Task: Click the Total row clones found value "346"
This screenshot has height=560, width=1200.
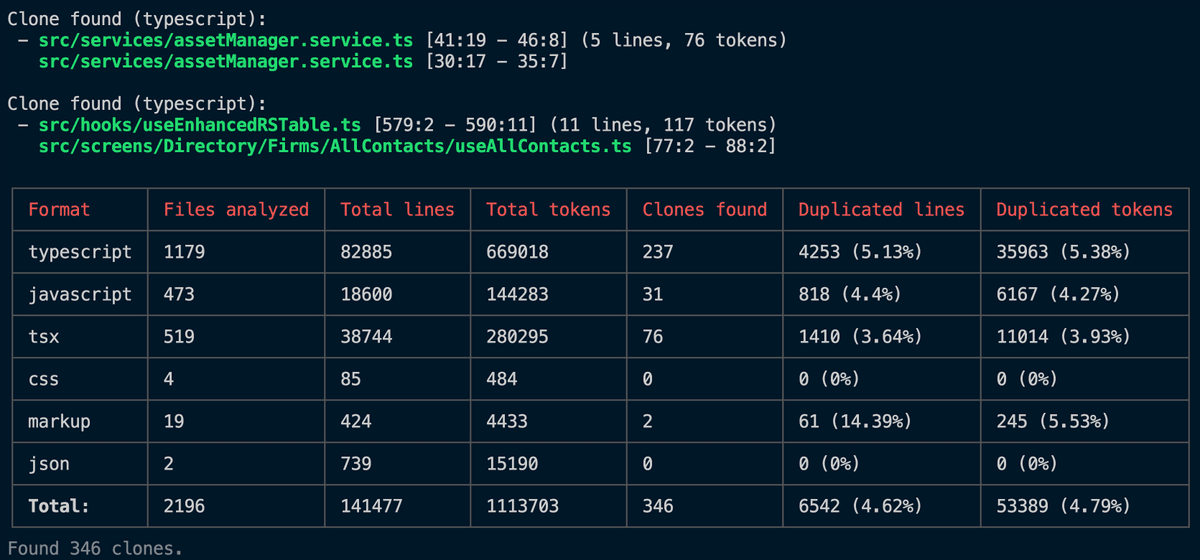Action: coord(658,506)
